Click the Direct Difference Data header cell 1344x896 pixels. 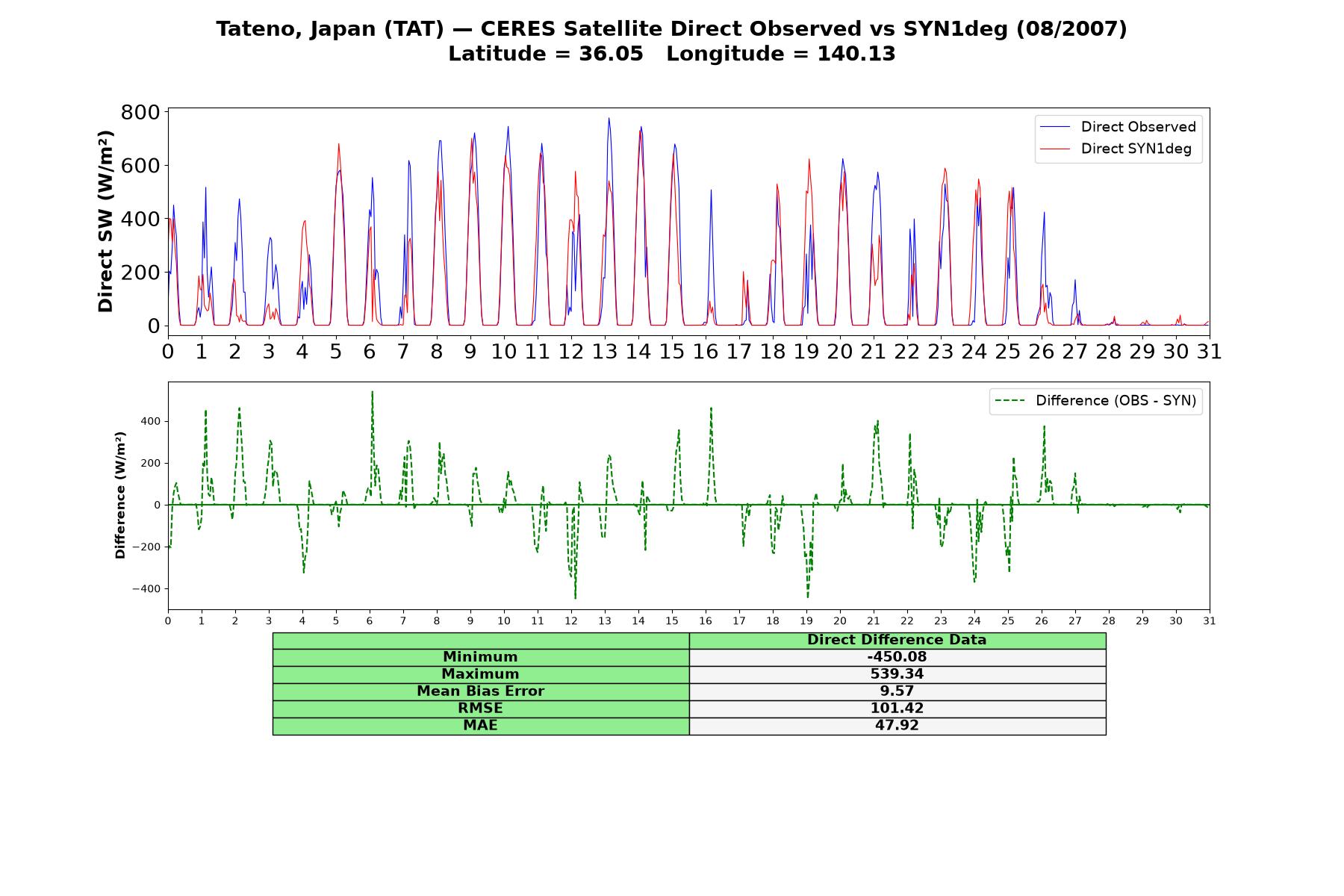[897, 640]
